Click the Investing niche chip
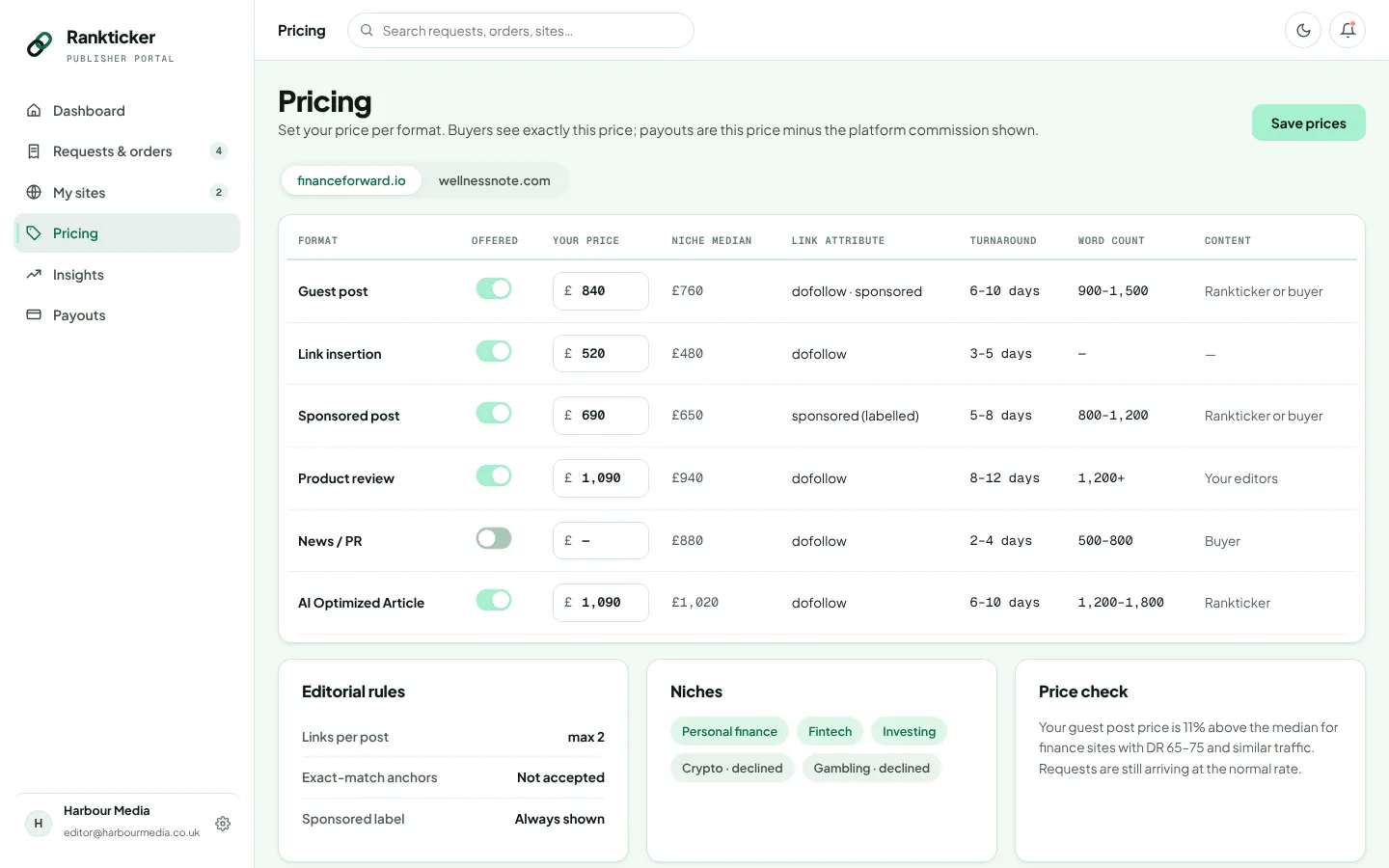This screenshot has width=1389, height=868. (909, 731)
